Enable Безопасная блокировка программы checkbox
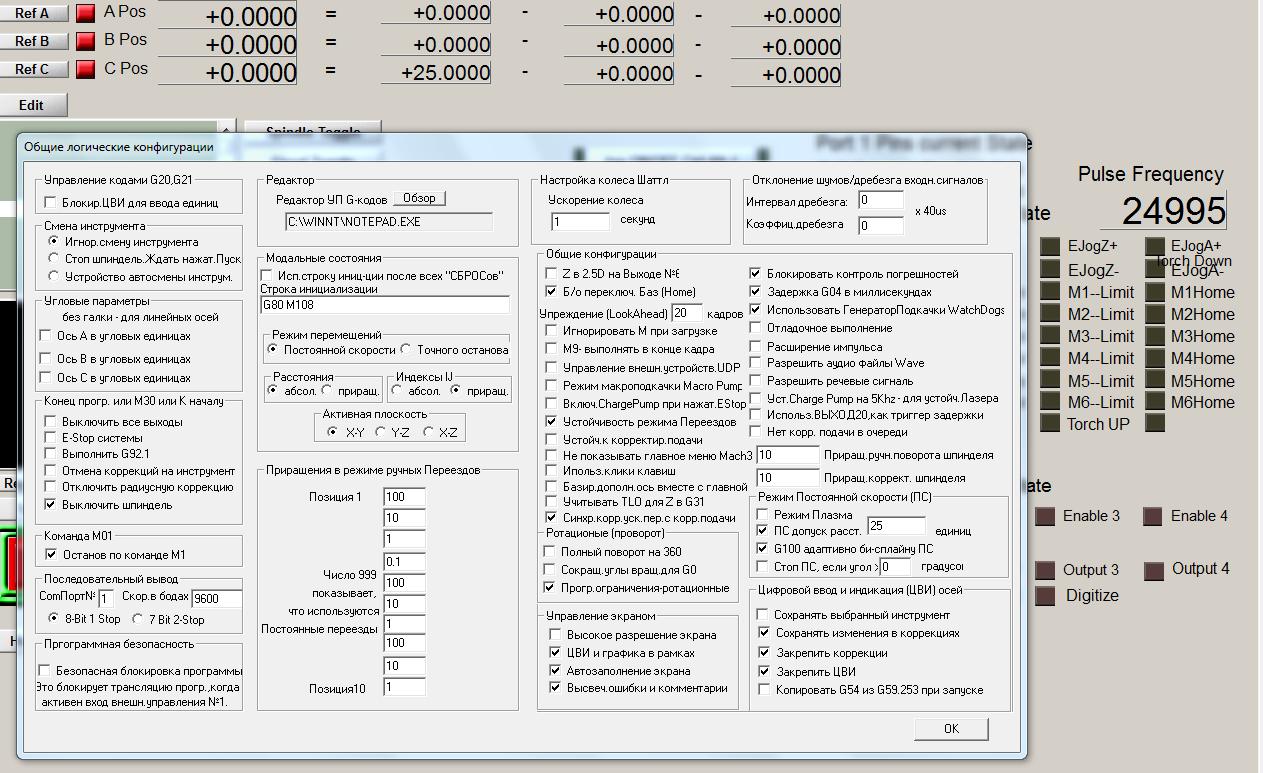Viewport: 1263px width, 773px height. [x=45, y=671]
